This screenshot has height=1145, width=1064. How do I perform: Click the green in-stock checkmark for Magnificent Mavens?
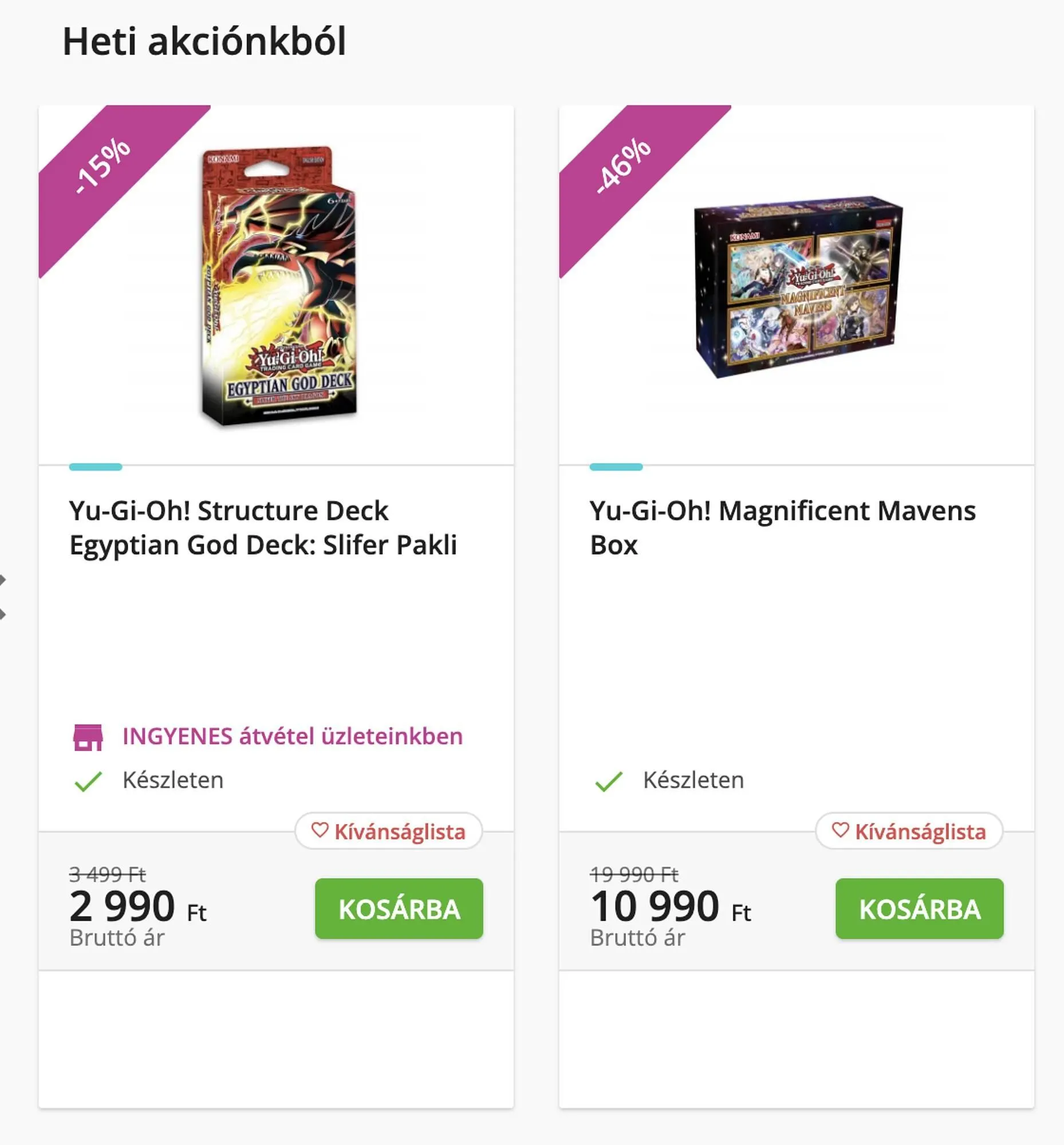click(x=609, y=781)
